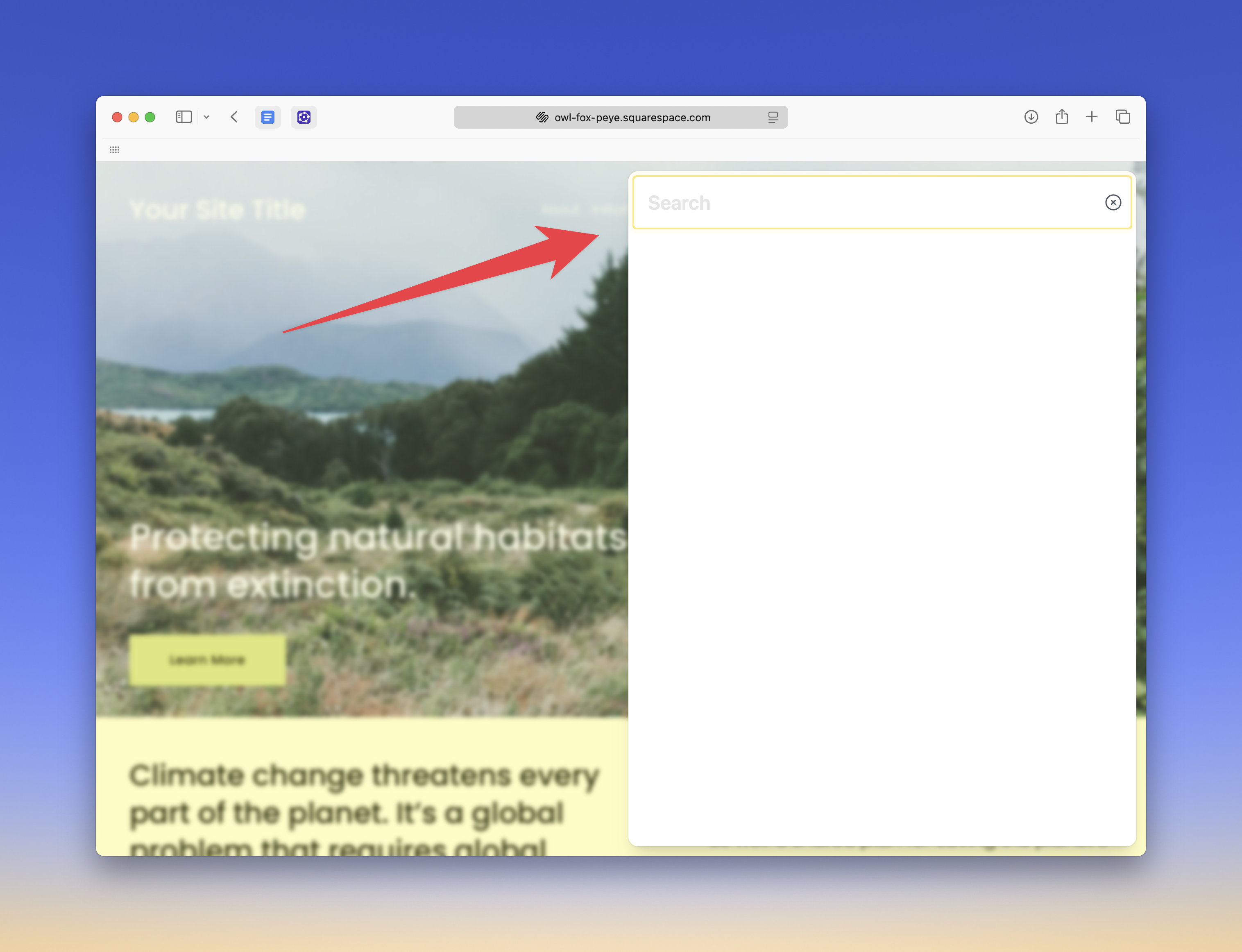The height and width of the screenshot is (952, 1242).
Task: Navigate back to the previous page
Action: click(234, 117)
